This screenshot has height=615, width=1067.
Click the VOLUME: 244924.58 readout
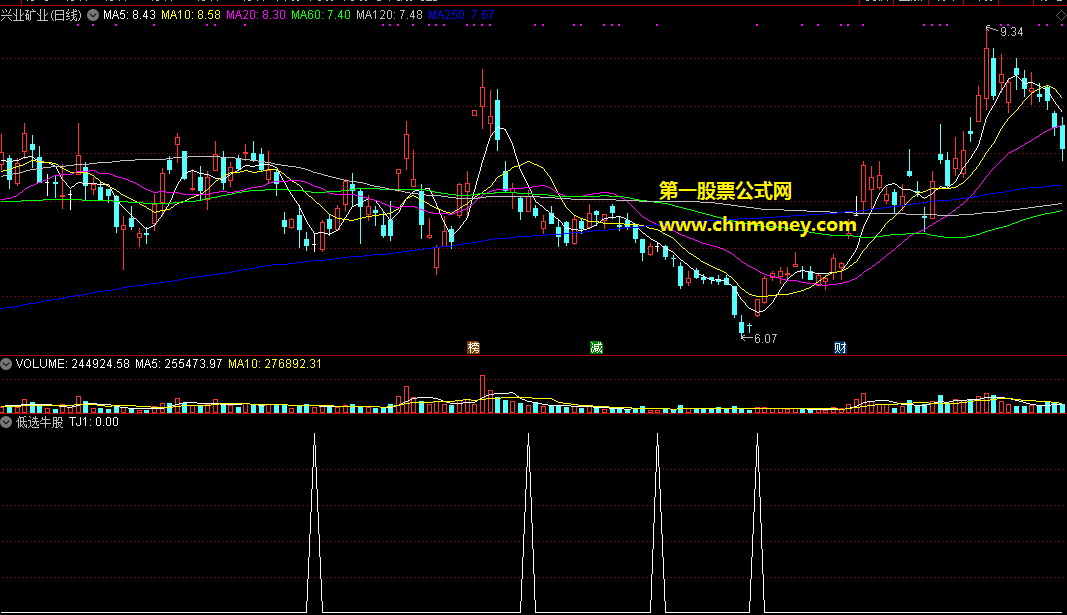click(72, 364)
